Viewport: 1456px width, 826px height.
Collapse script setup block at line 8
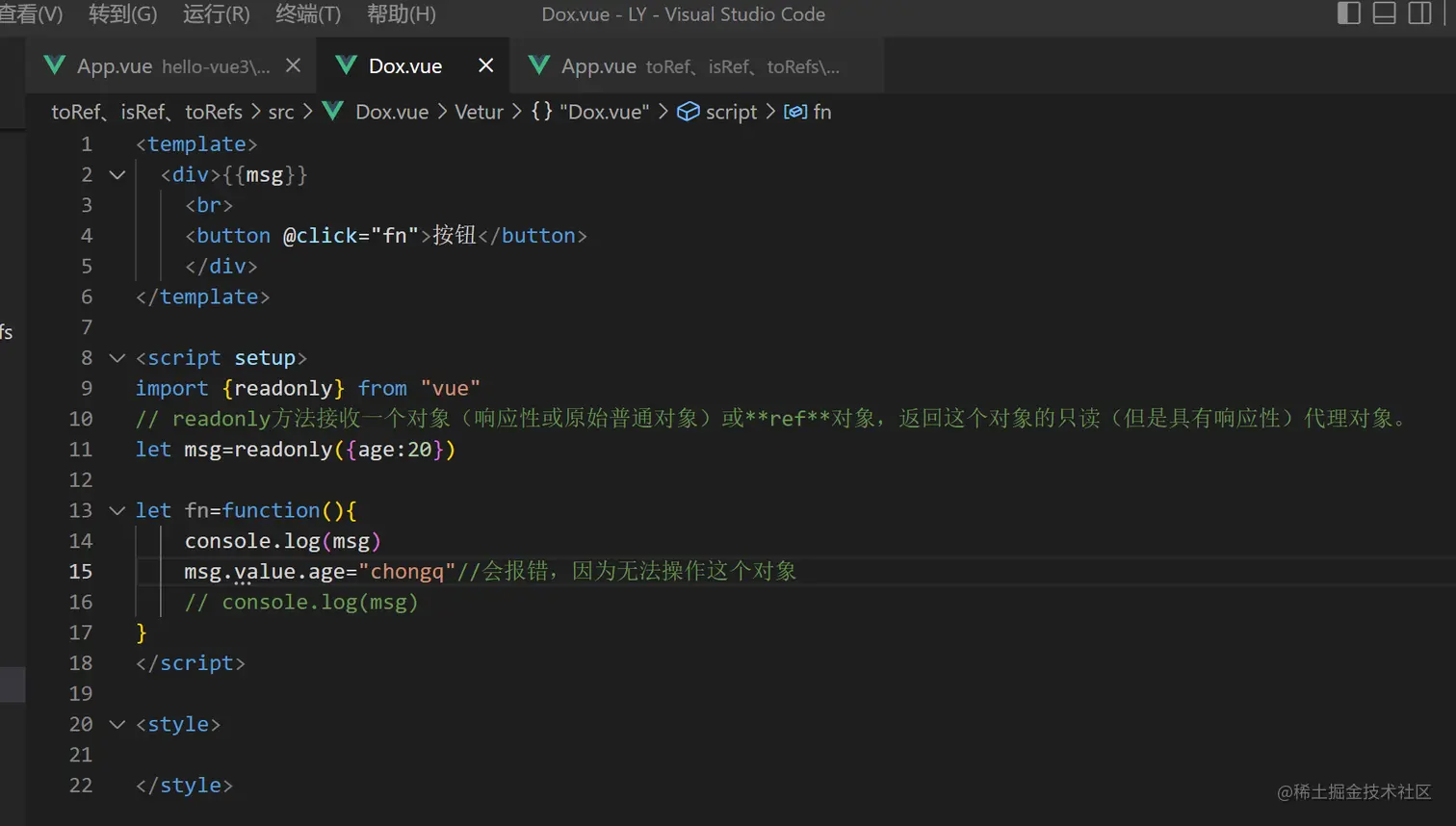point(117,358)
